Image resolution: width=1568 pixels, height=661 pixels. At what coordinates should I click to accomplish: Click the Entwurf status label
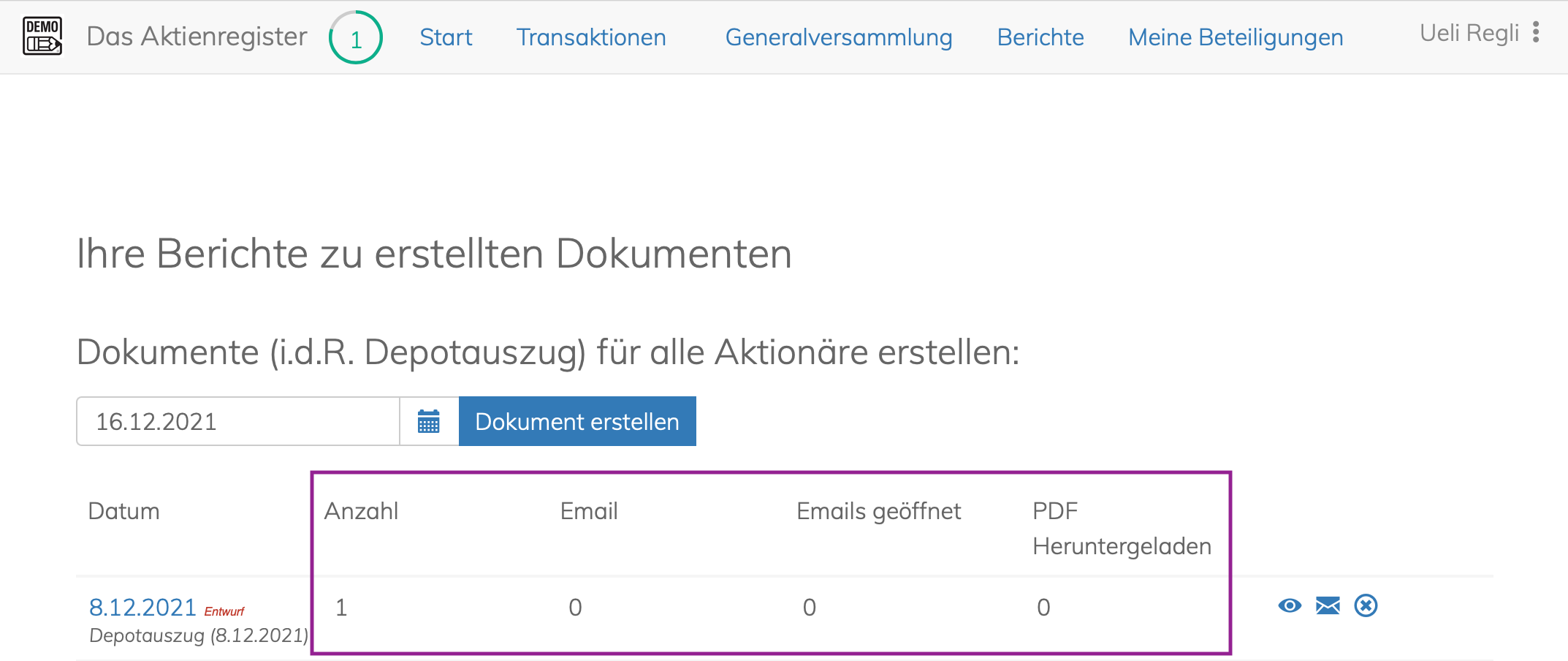224,611
